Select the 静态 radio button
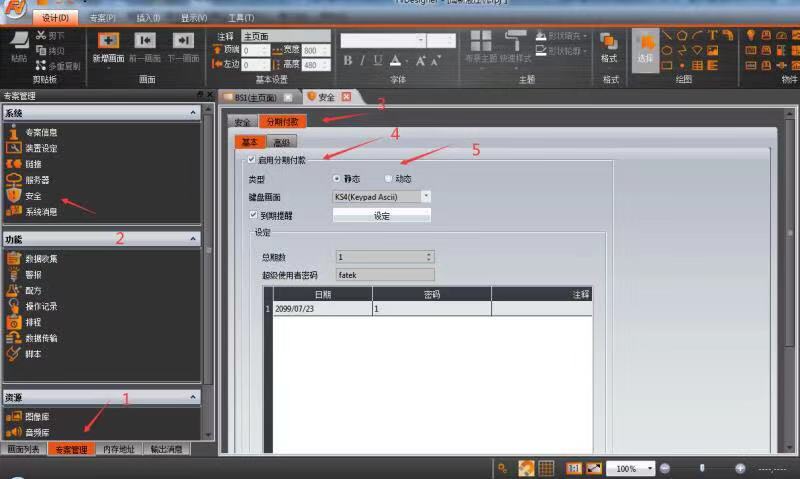Screen dimensions: 800x479 coord(336,179)
